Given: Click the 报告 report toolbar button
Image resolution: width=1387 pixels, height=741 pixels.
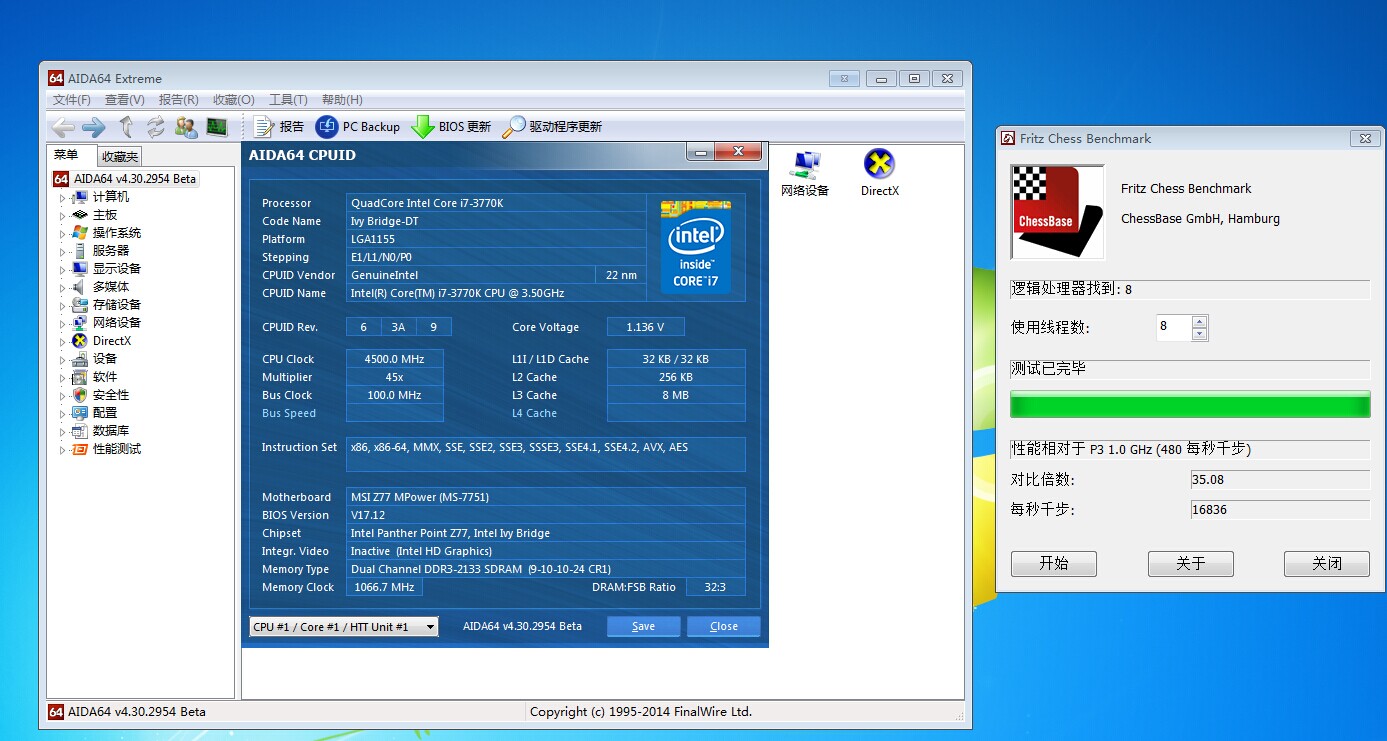Looking at the screenshot, I should pos(279,127).
